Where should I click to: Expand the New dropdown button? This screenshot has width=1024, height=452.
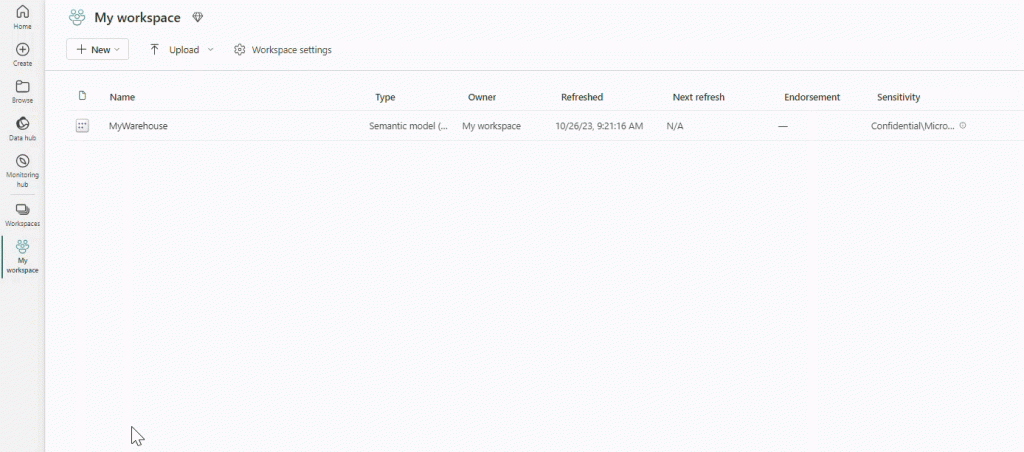[98, 49]
